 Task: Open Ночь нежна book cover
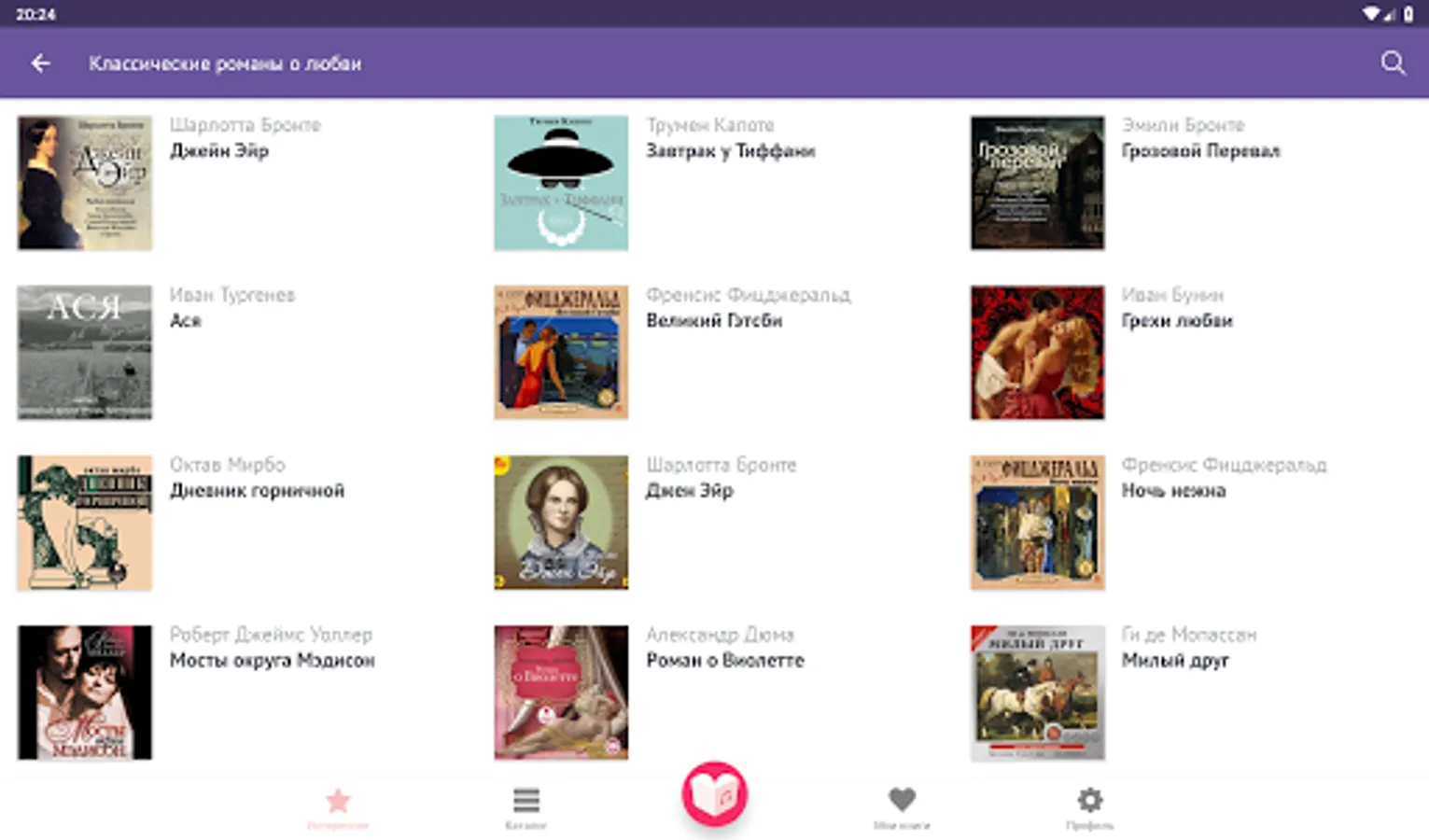pos(1037,523)
